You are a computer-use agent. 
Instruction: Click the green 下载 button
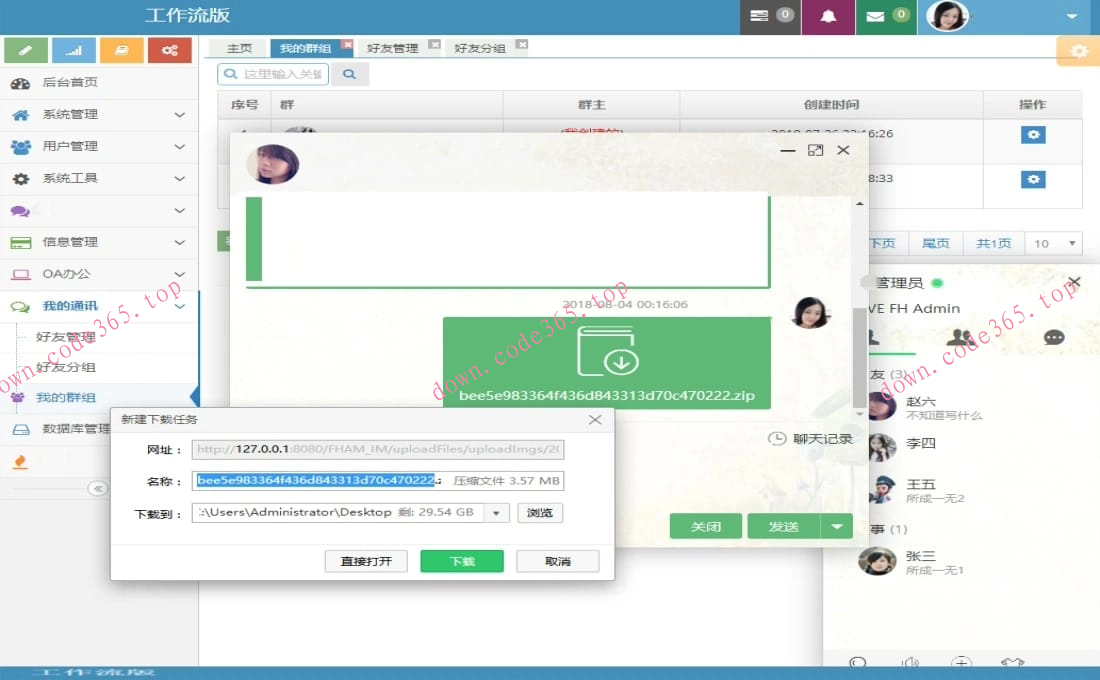click(462, 561)
